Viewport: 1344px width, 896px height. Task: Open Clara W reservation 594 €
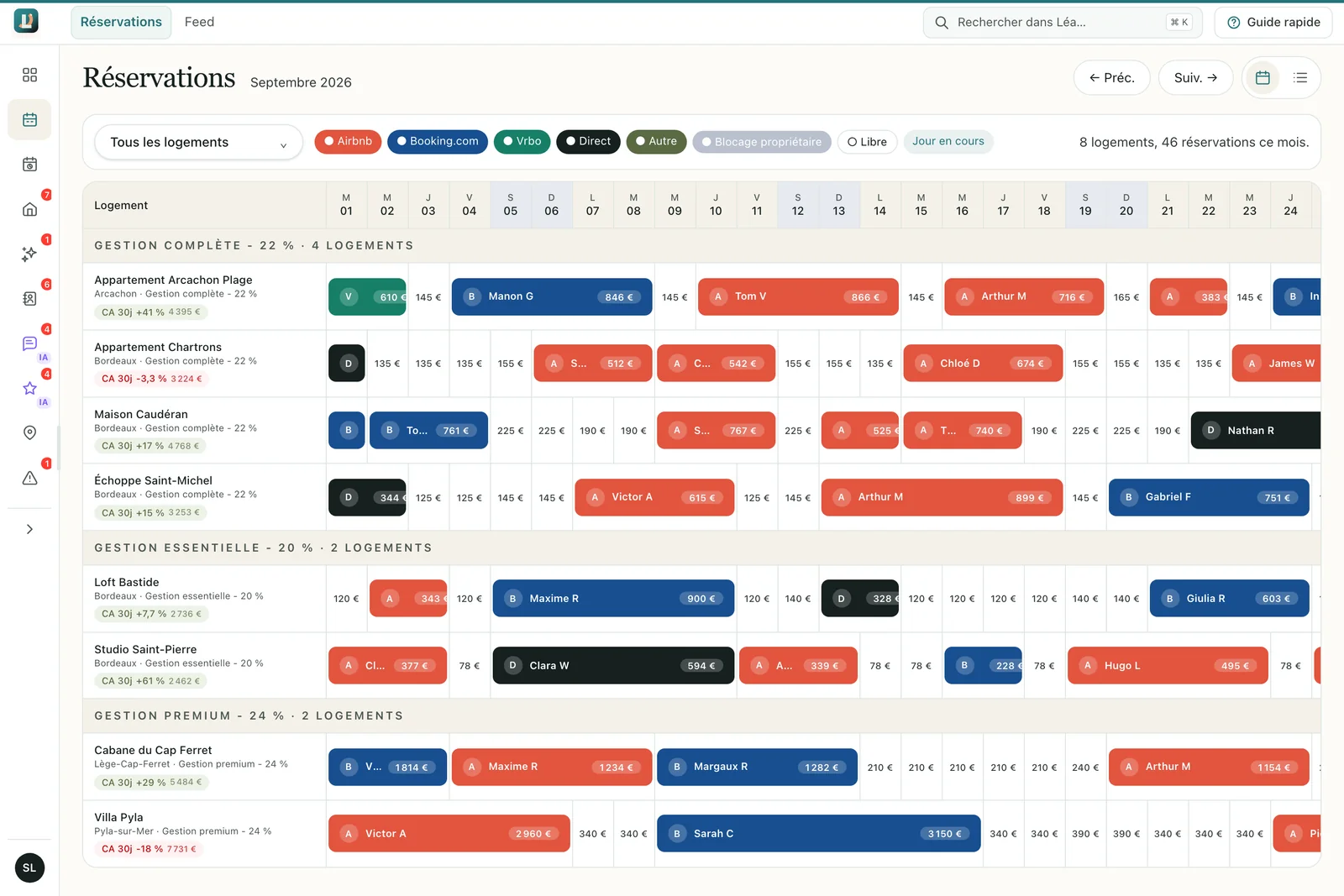click(613, 666)
